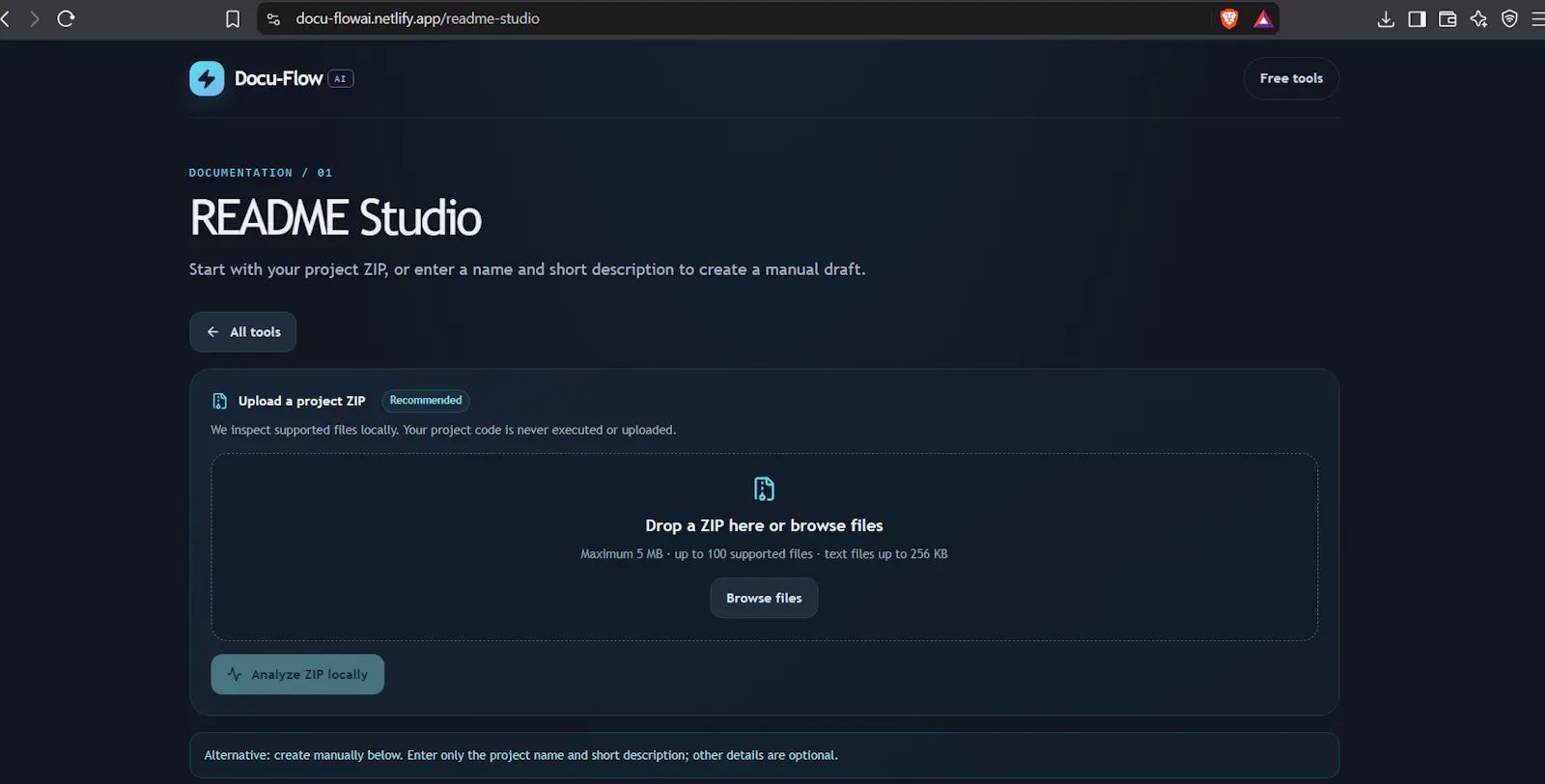Image resolution: width=1545 pixels, height=784 pixels.
Task: Open Leo AI sparkle icon
Action: [x=1478, y=18]
